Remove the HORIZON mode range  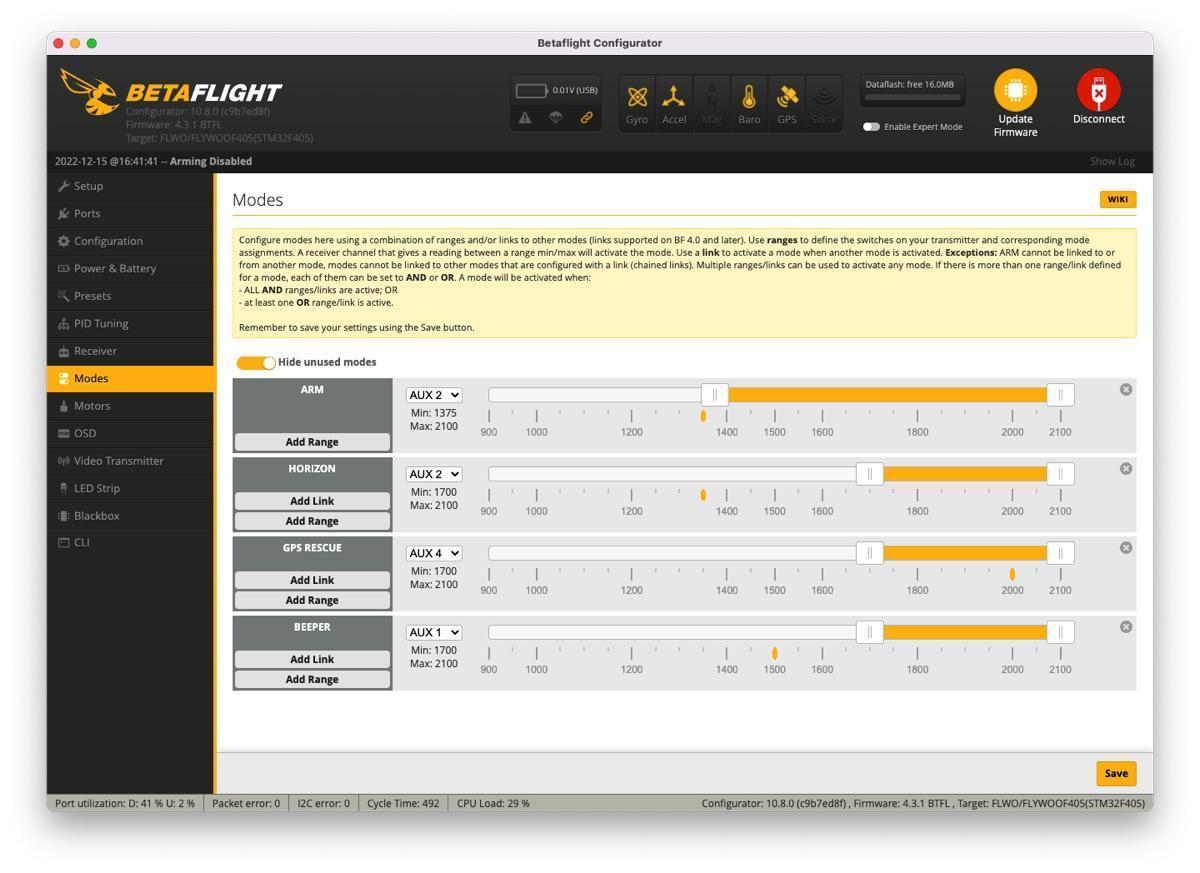[x=1126, y=468]
